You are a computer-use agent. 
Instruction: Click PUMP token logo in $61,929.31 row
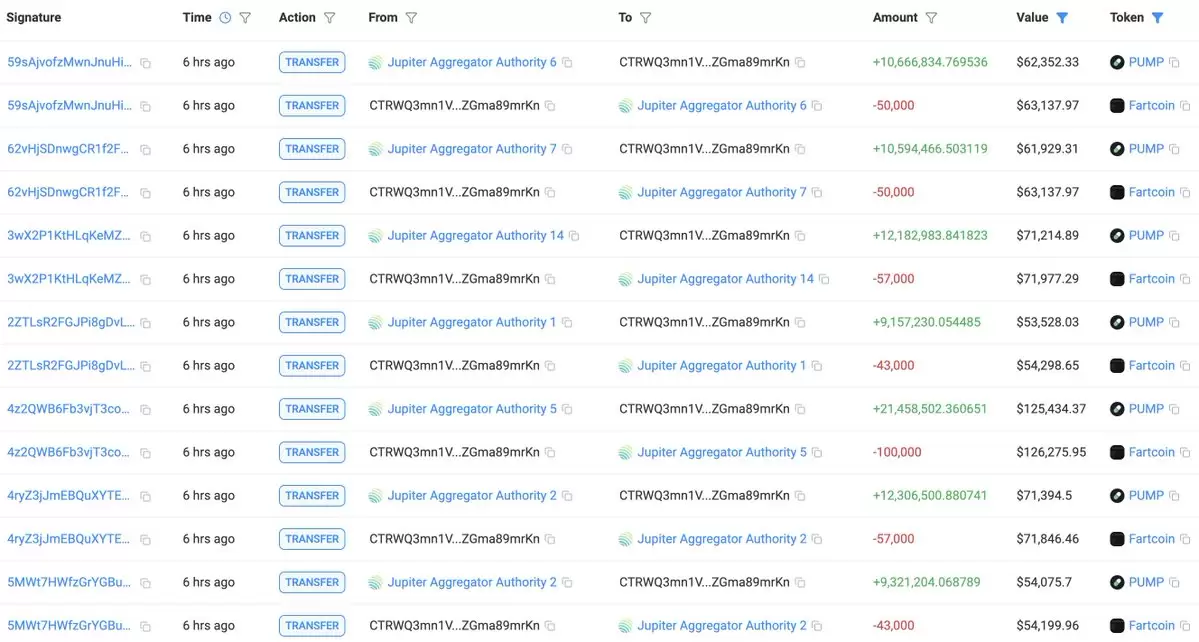tap(1117, 149)
